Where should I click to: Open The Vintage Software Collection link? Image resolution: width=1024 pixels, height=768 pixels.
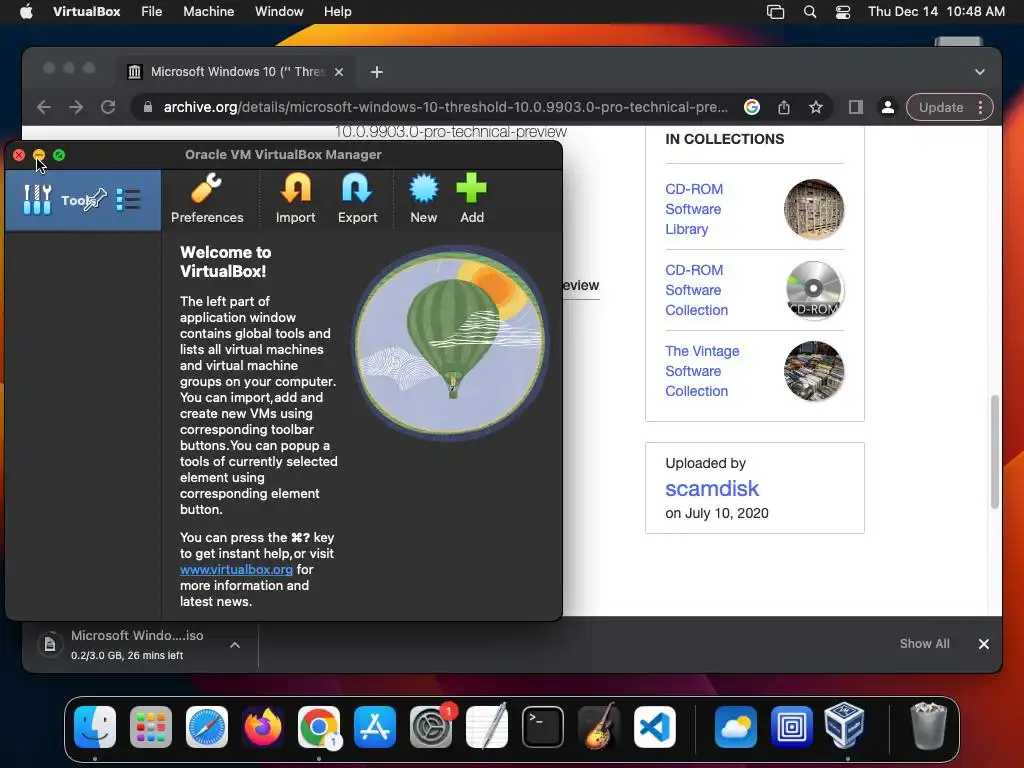pyautogui.click(x=702, y=371)
